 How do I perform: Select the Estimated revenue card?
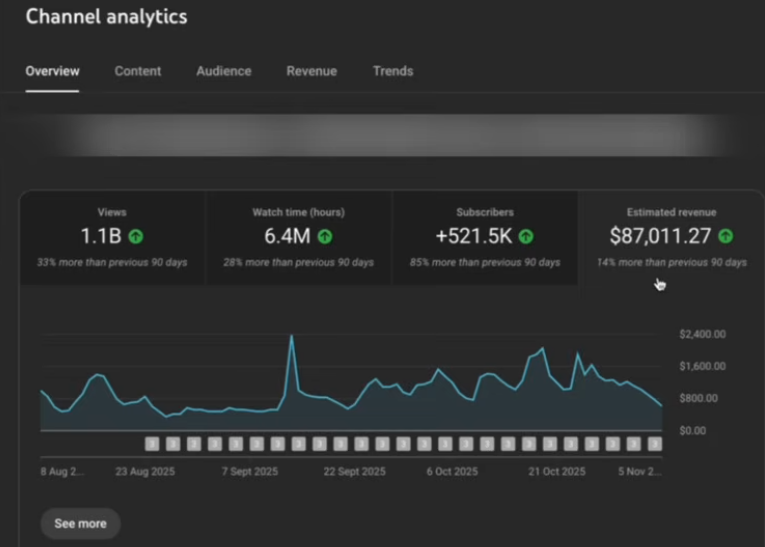[671, 238]
